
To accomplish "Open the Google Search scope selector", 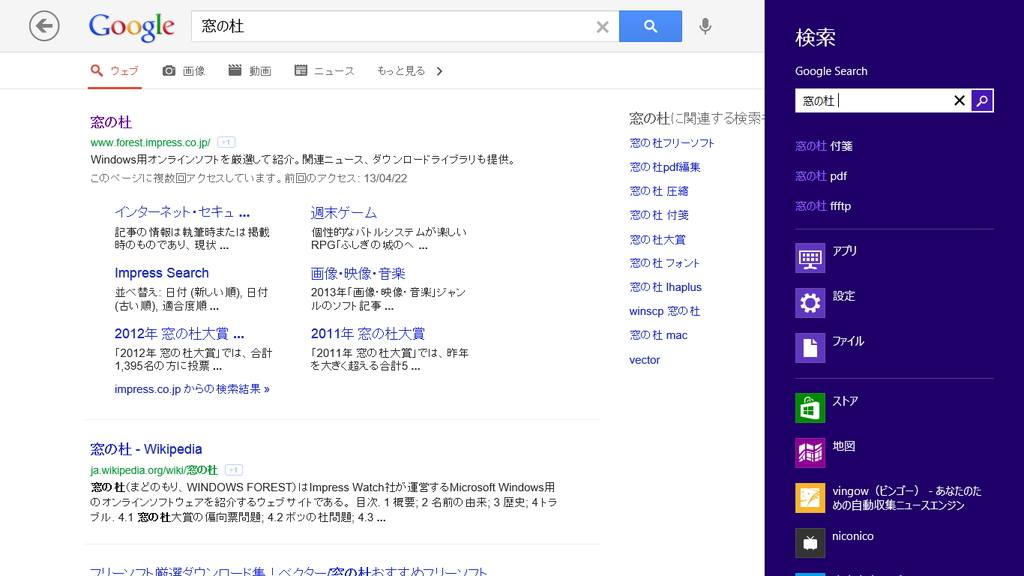I will click(831, 71).
